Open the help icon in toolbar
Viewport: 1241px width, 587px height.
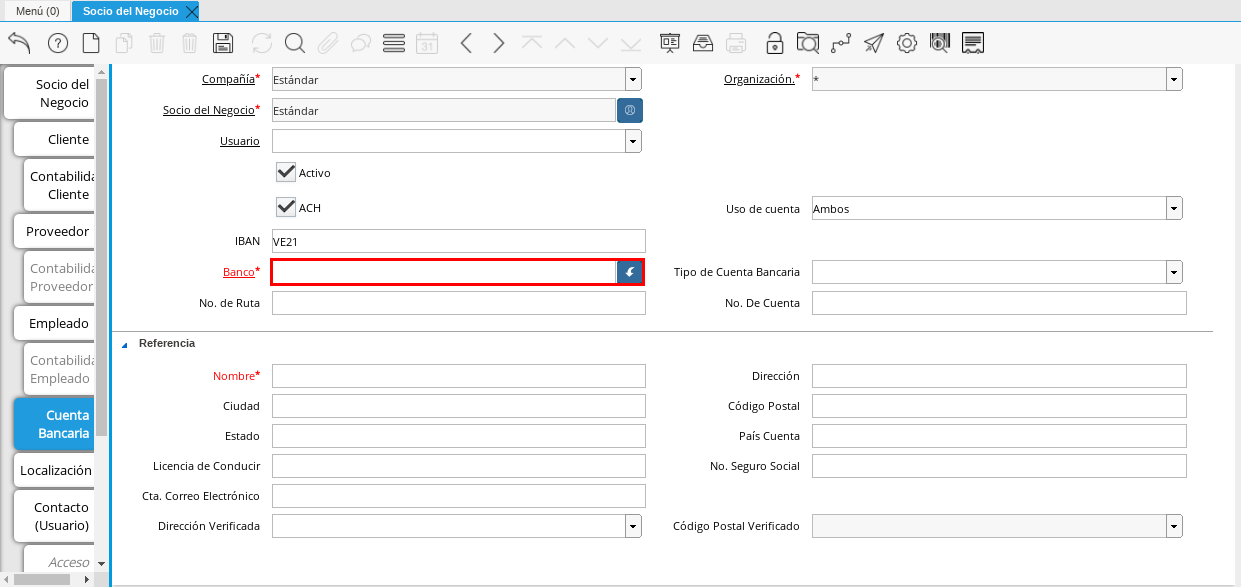coord(57,43)
